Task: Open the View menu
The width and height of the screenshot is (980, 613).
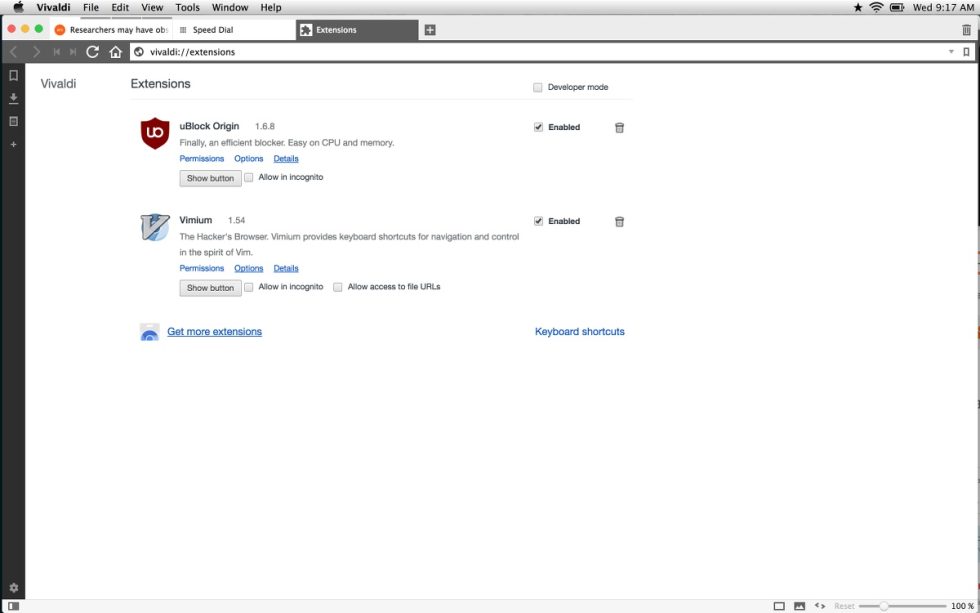Action: coord(152,7)
